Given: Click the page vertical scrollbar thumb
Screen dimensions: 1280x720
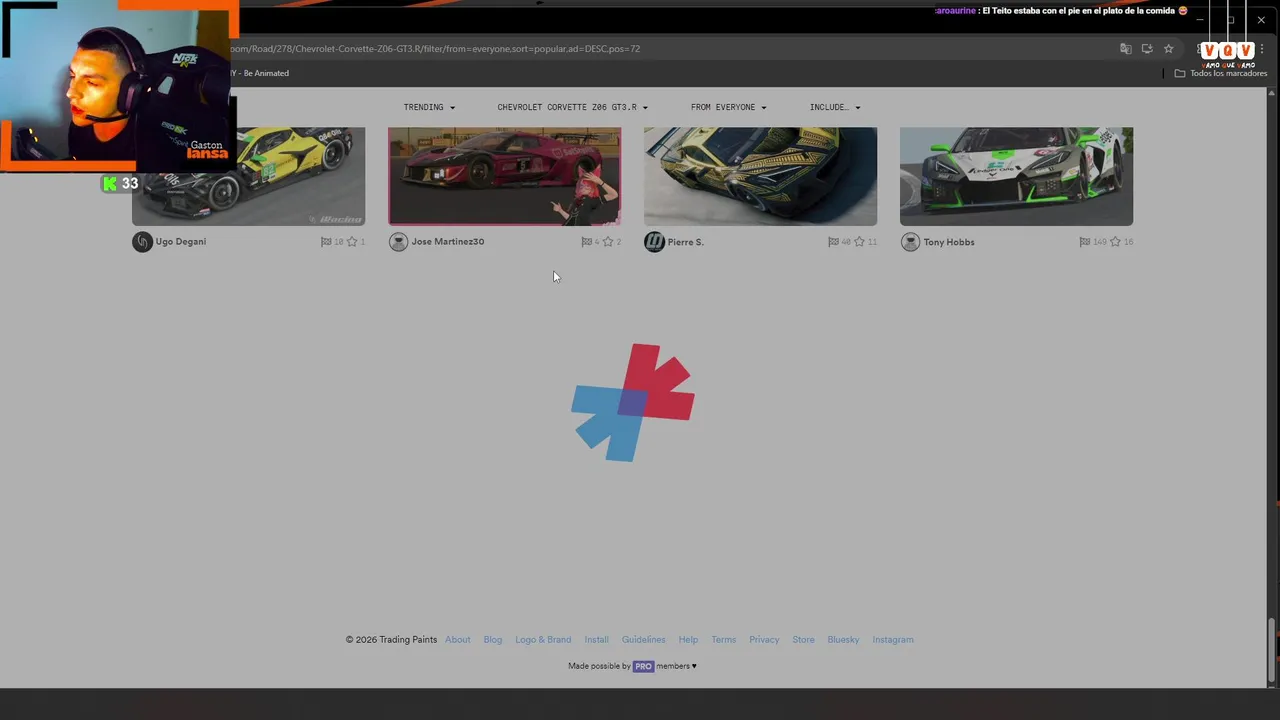Looking at the screenshot, I should pos(1272,650).
